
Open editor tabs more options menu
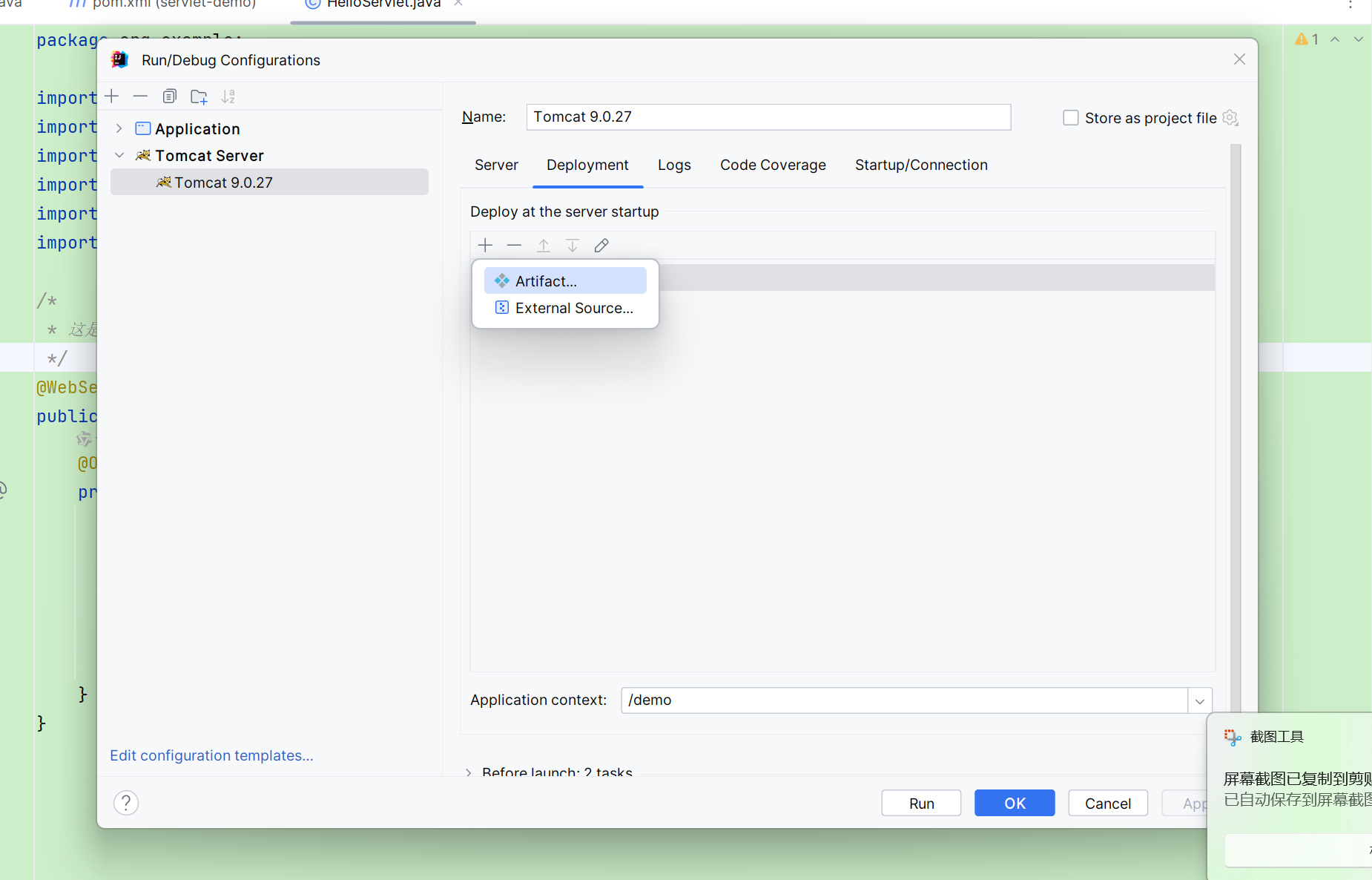(x=1350, y=4)
